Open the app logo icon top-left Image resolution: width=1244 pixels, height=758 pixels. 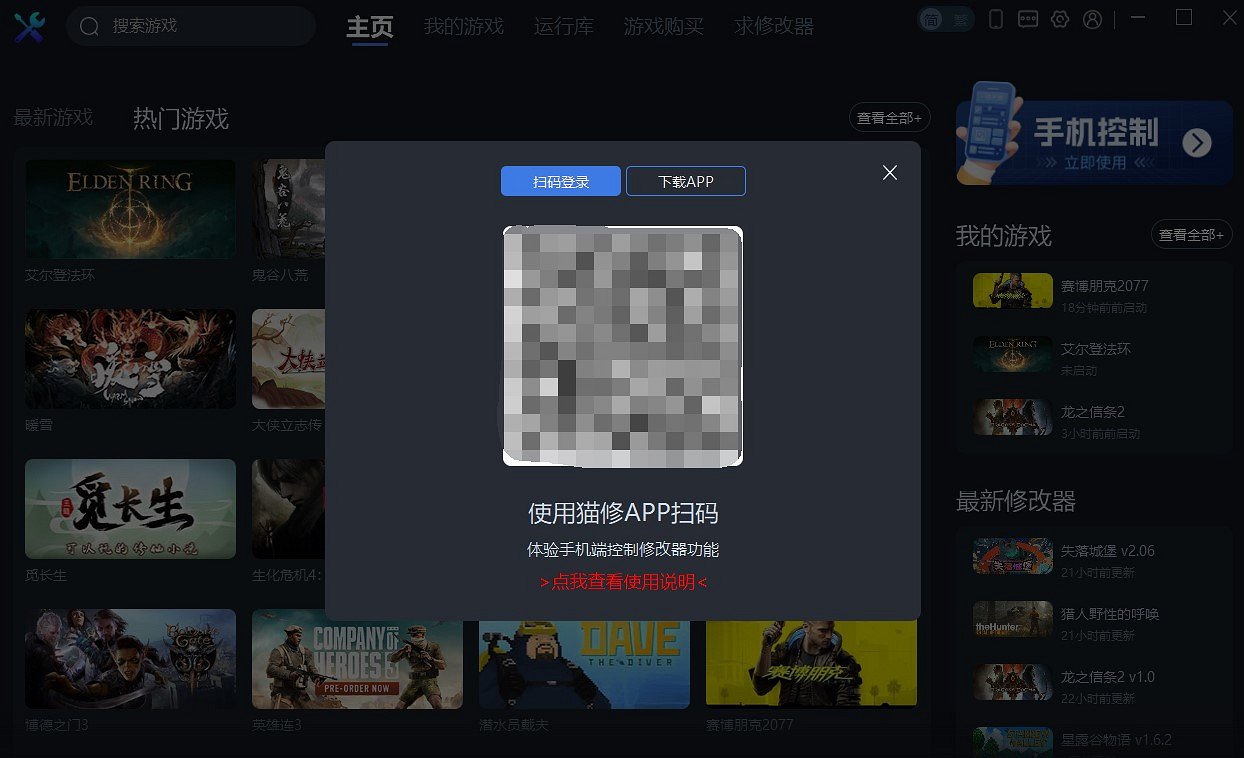28,25
